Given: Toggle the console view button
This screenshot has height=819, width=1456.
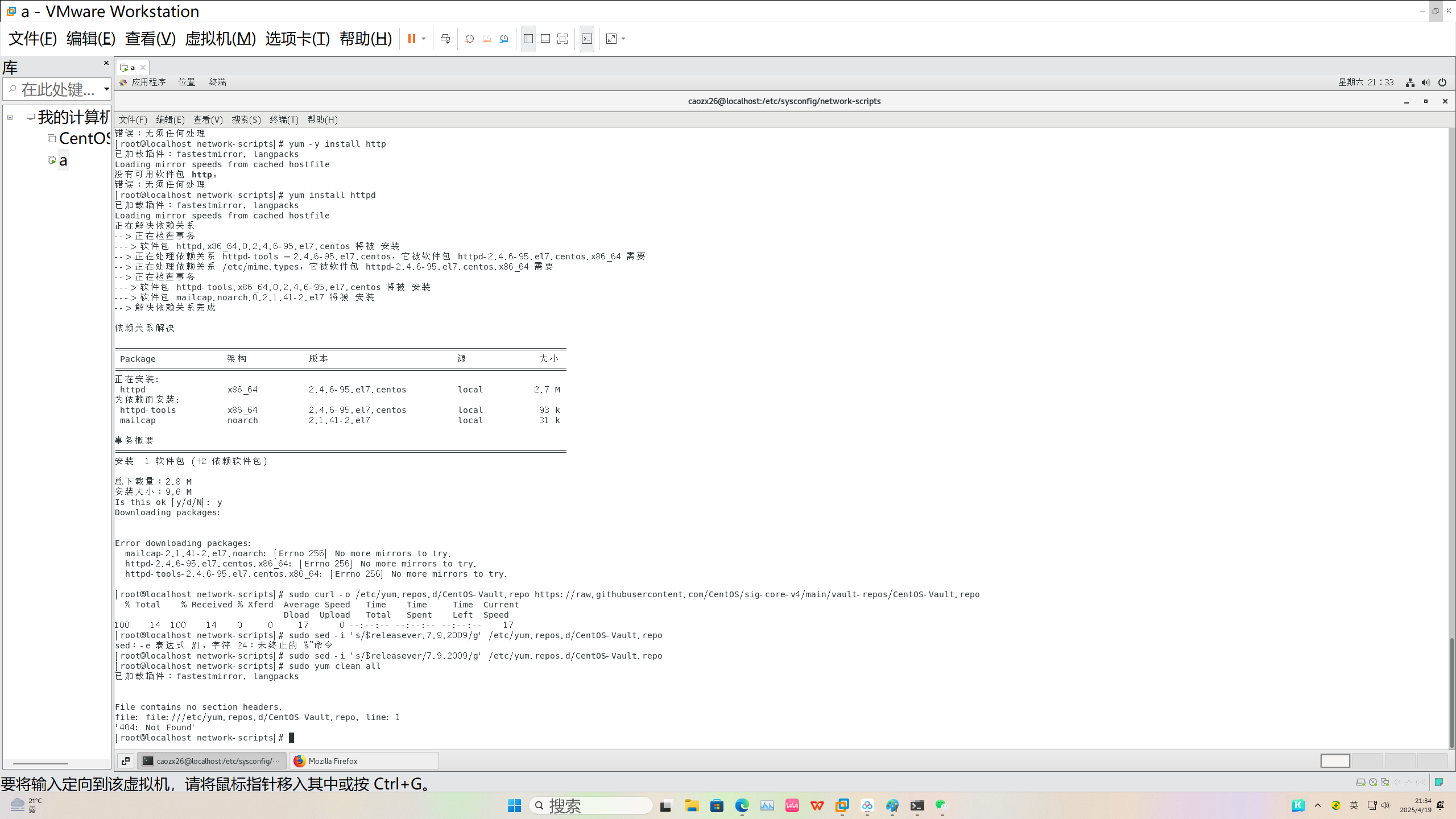Looking at the screenshot, I should [x=587, y=39].
